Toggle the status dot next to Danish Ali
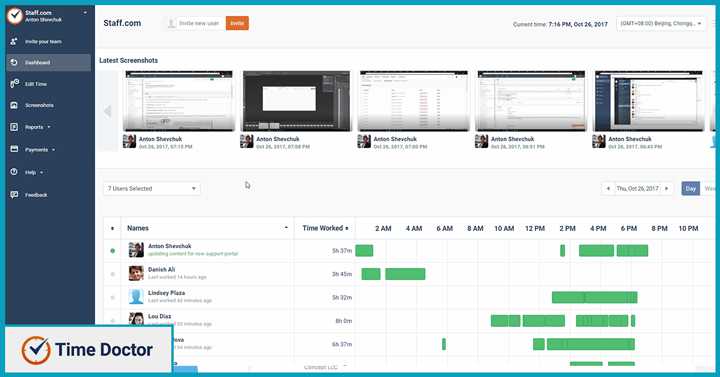 112,274
